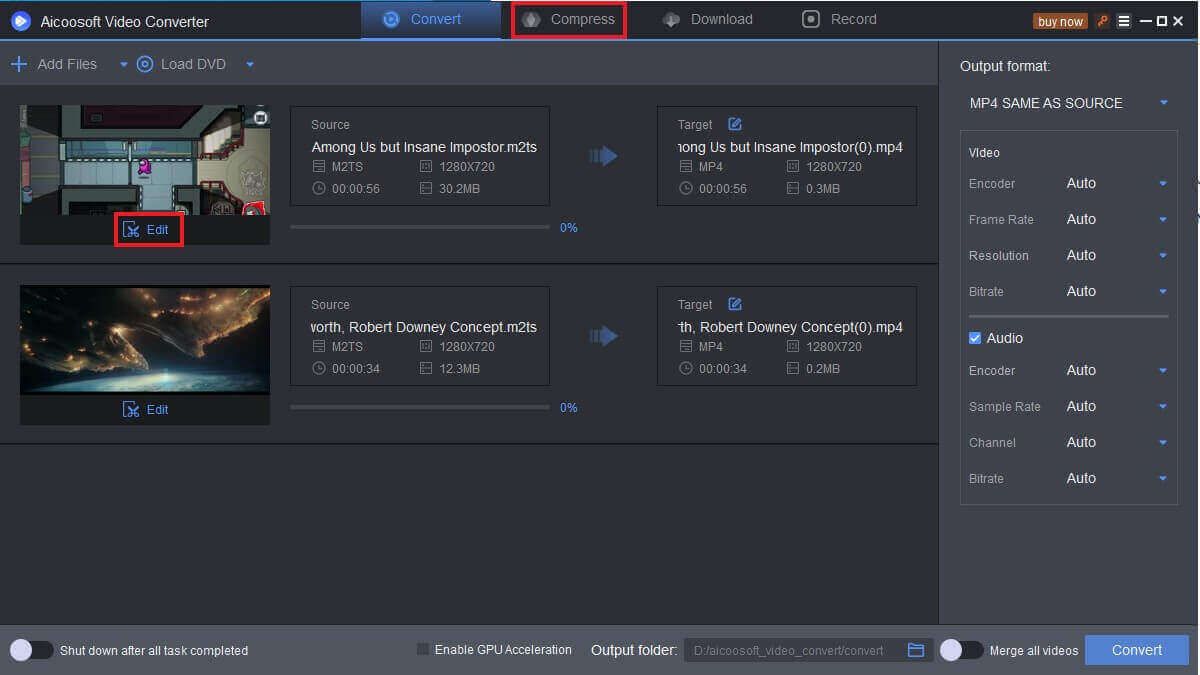Uncheck the Audio checkbox

(975, 338)
